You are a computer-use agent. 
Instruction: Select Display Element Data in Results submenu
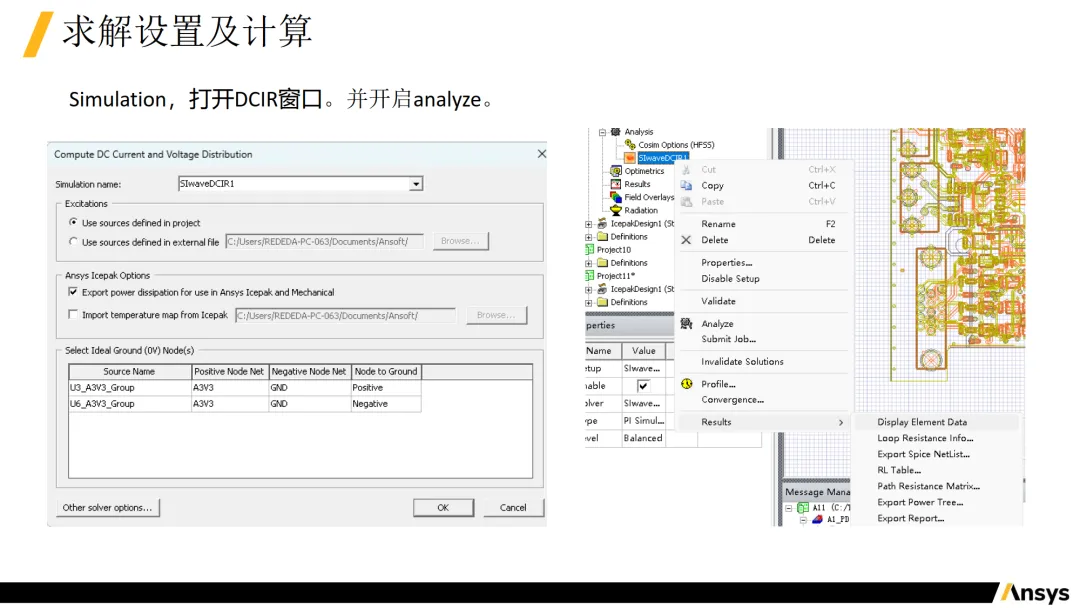[922, 422]
